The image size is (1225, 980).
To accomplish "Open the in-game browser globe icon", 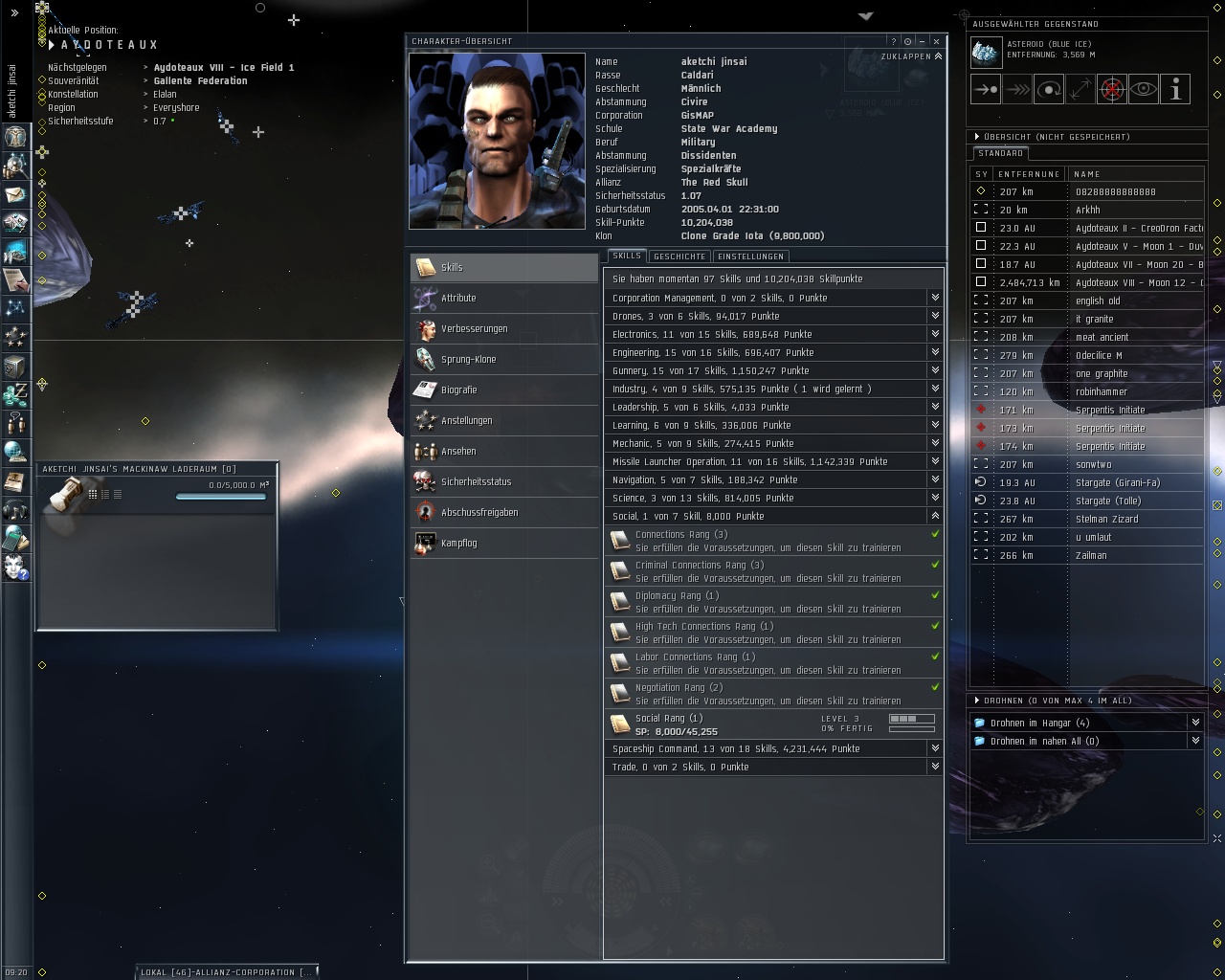I will 15,452.
